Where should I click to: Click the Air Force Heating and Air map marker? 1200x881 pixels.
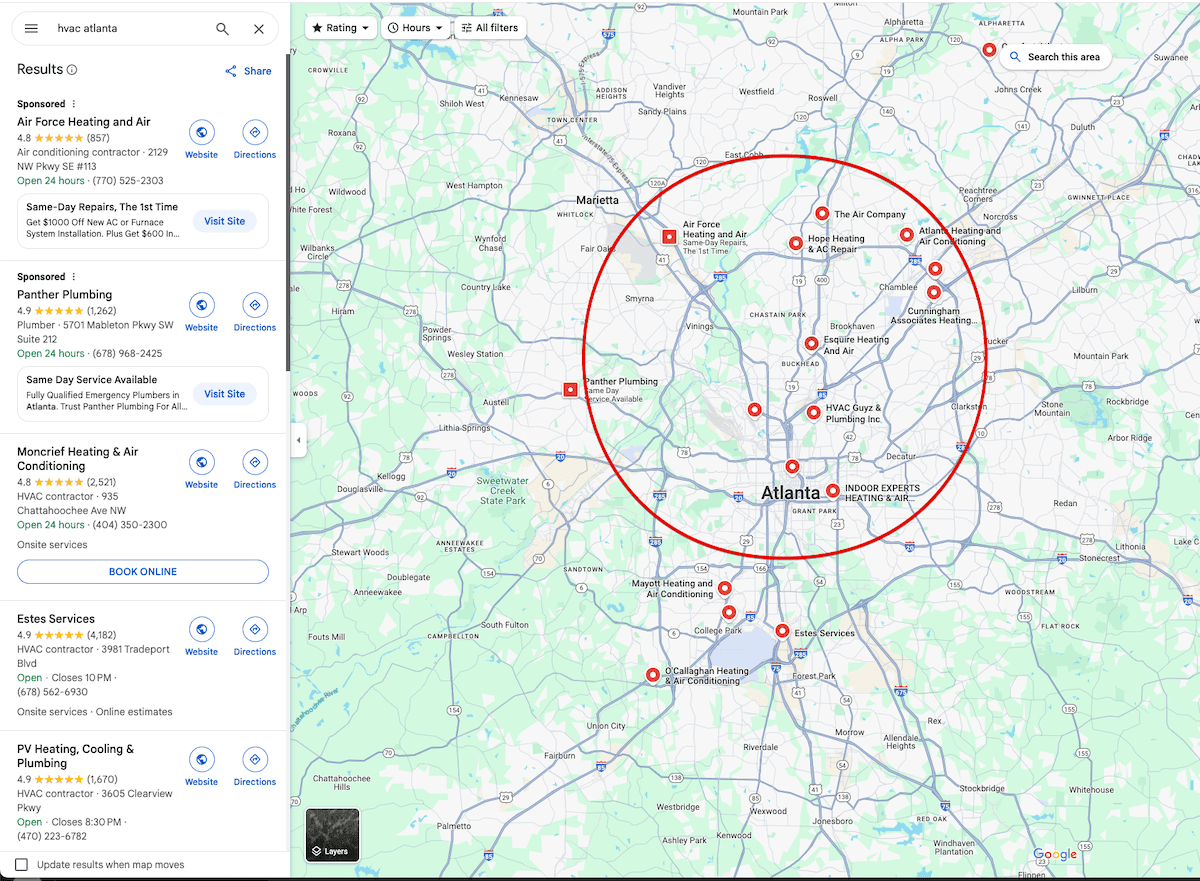pos(668,236)
